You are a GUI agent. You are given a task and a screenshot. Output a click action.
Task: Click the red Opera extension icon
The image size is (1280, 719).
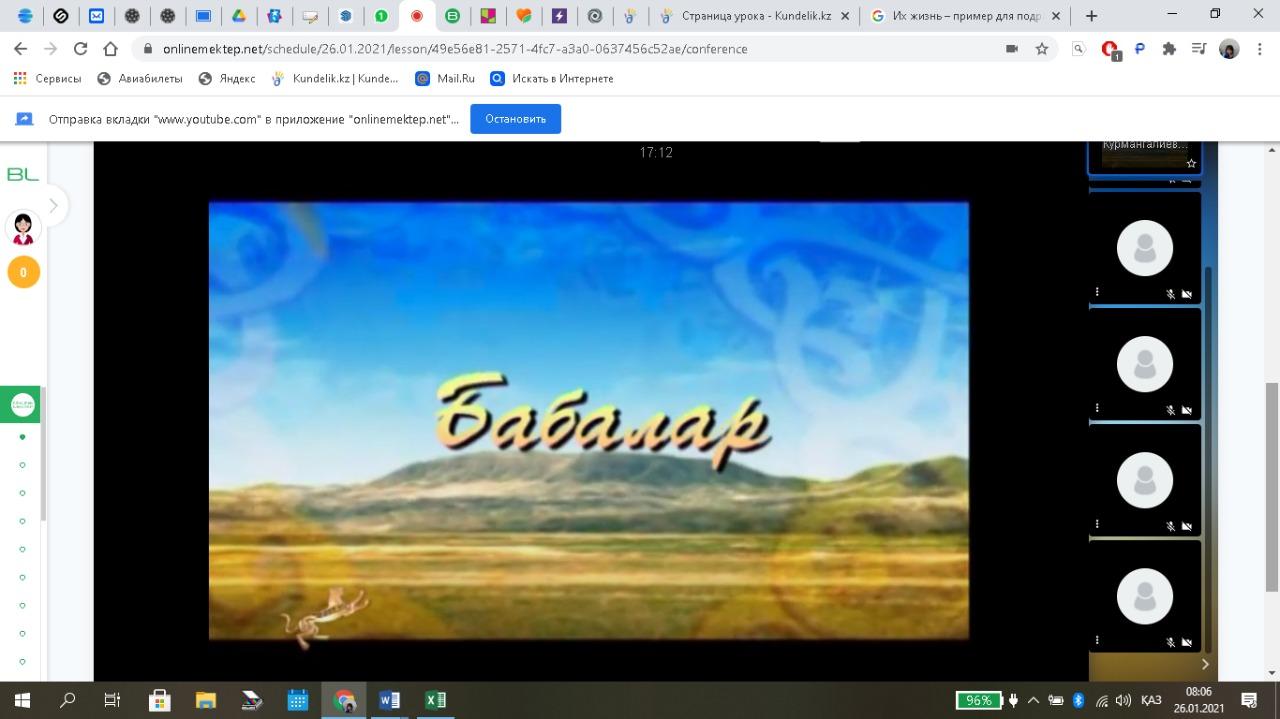(1109, 49)
